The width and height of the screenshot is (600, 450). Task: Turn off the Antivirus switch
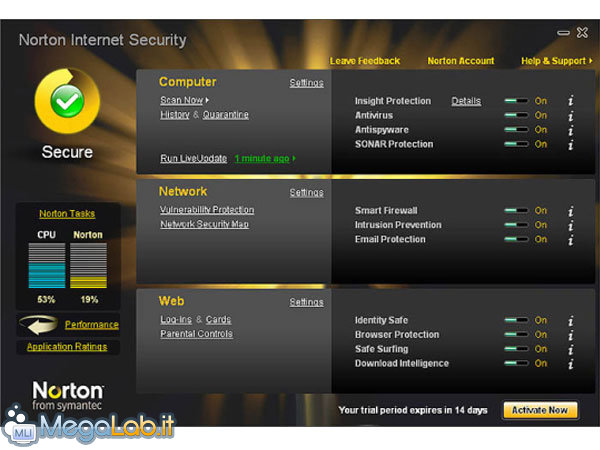pos(516,115)
